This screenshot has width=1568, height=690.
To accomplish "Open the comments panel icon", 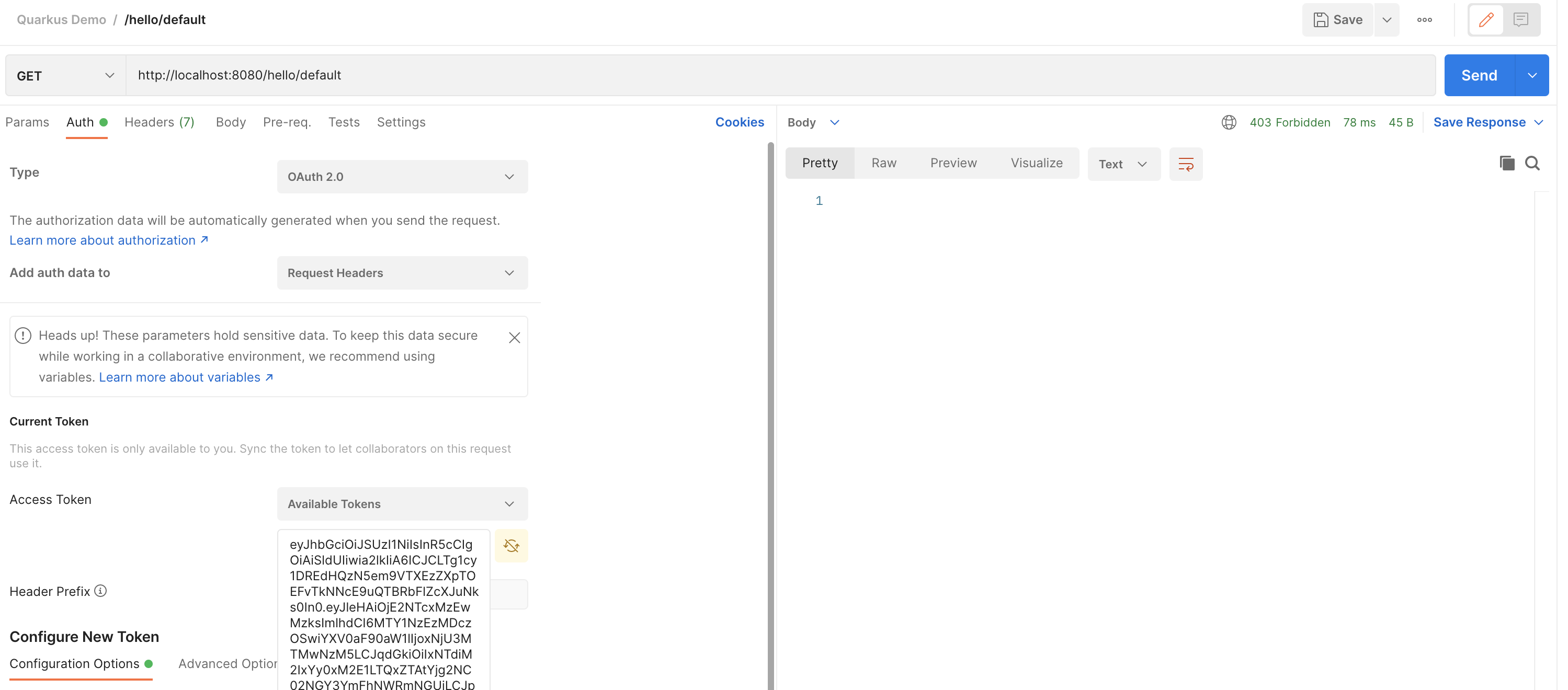I will point(1520,19).
